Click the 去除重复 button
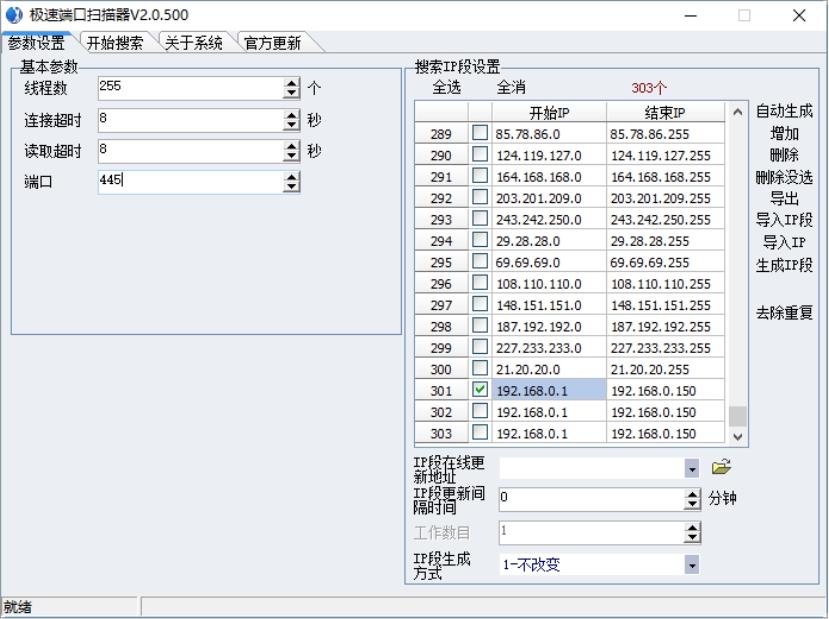 (784, 313)
